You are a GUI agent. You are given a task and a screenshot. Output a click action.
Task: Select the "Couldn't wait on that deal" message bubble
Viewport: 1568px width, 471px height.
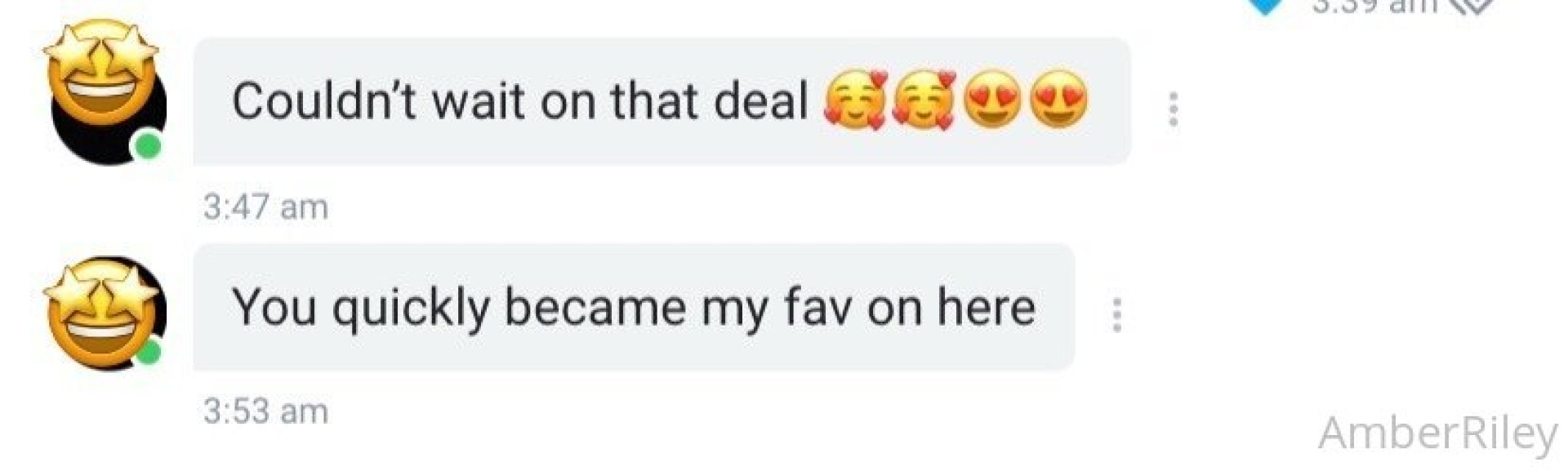[x=662, y=101]
